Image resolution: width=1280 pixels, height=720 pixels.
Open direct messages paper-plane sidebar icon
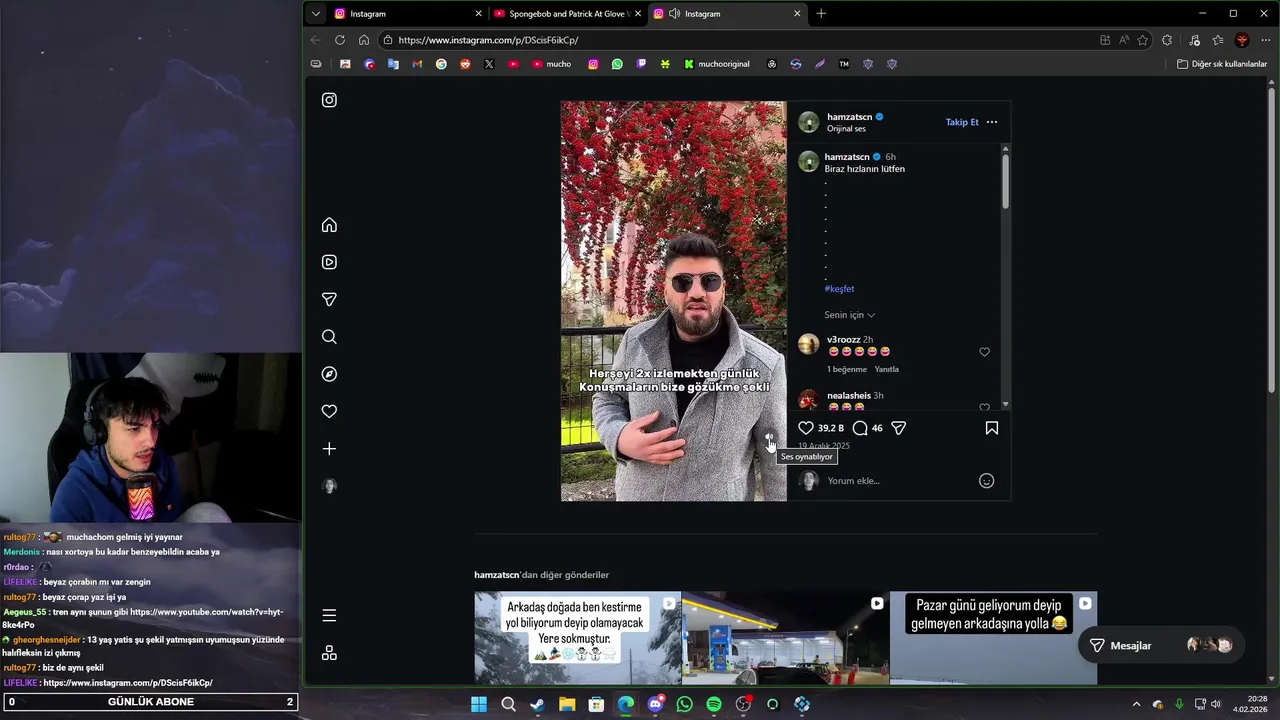[329, 299]
